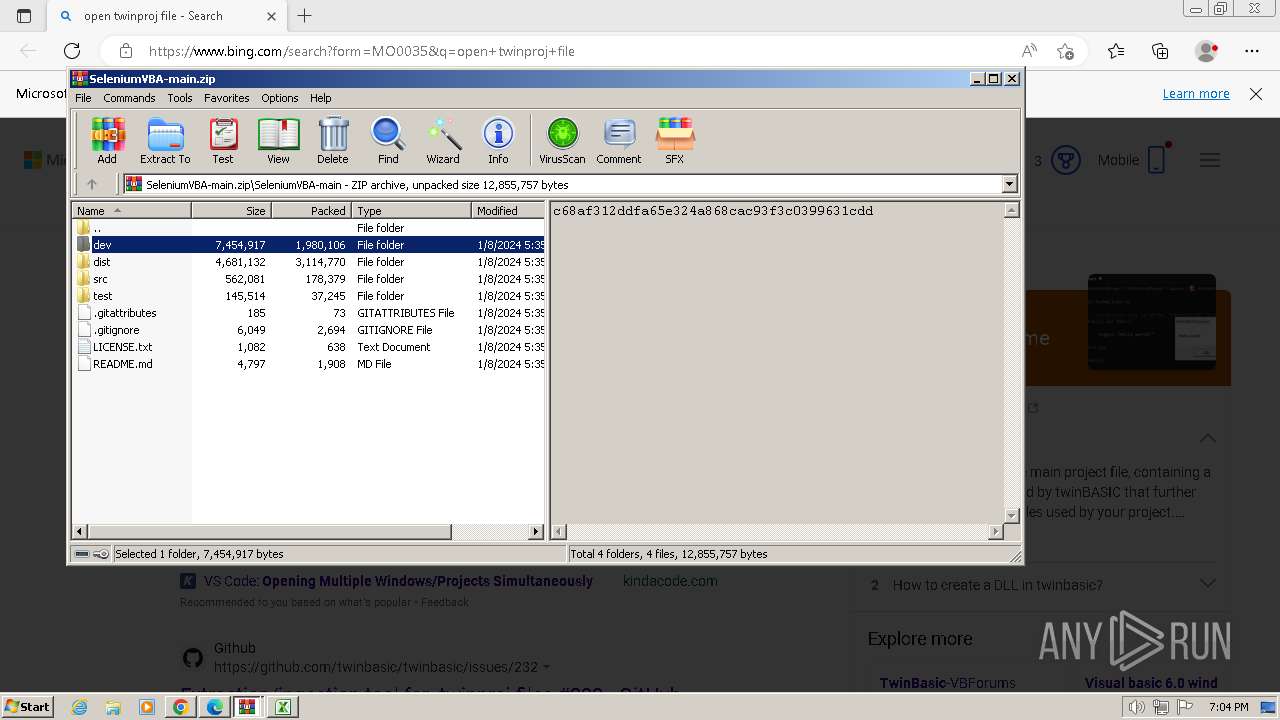Click the 'Total 4 folders' status text
1280x720 pixels.
click(669, 554)
